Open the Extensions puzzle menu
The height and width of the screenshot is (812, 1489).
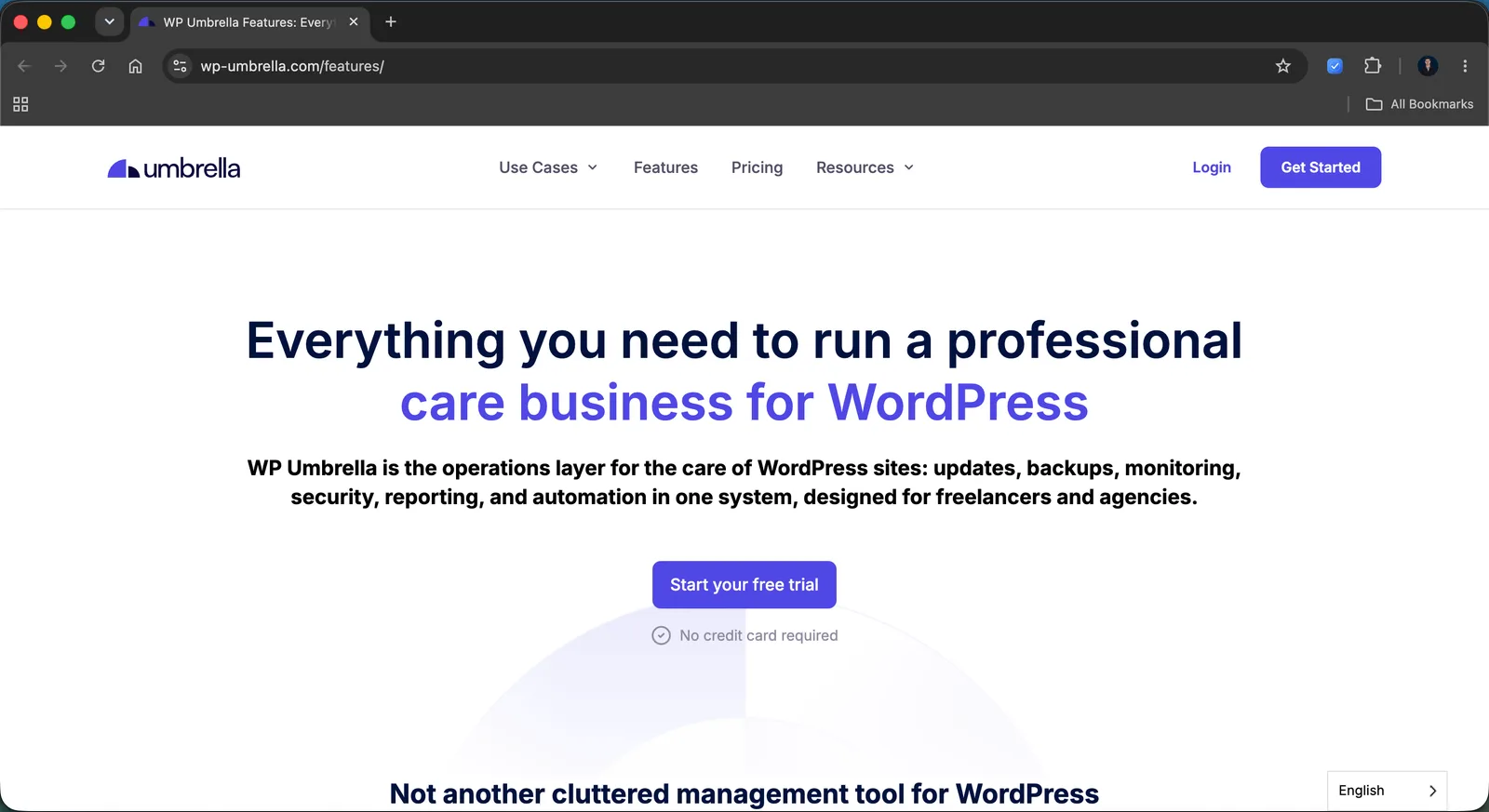click(1373, 66)
